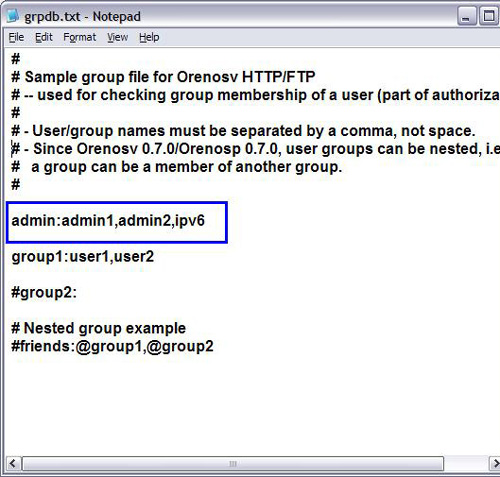Click the 'grpdb.txt - Notepad' title bar text
This screenshot has height=477, width=500.
click(x=82, y=16)
